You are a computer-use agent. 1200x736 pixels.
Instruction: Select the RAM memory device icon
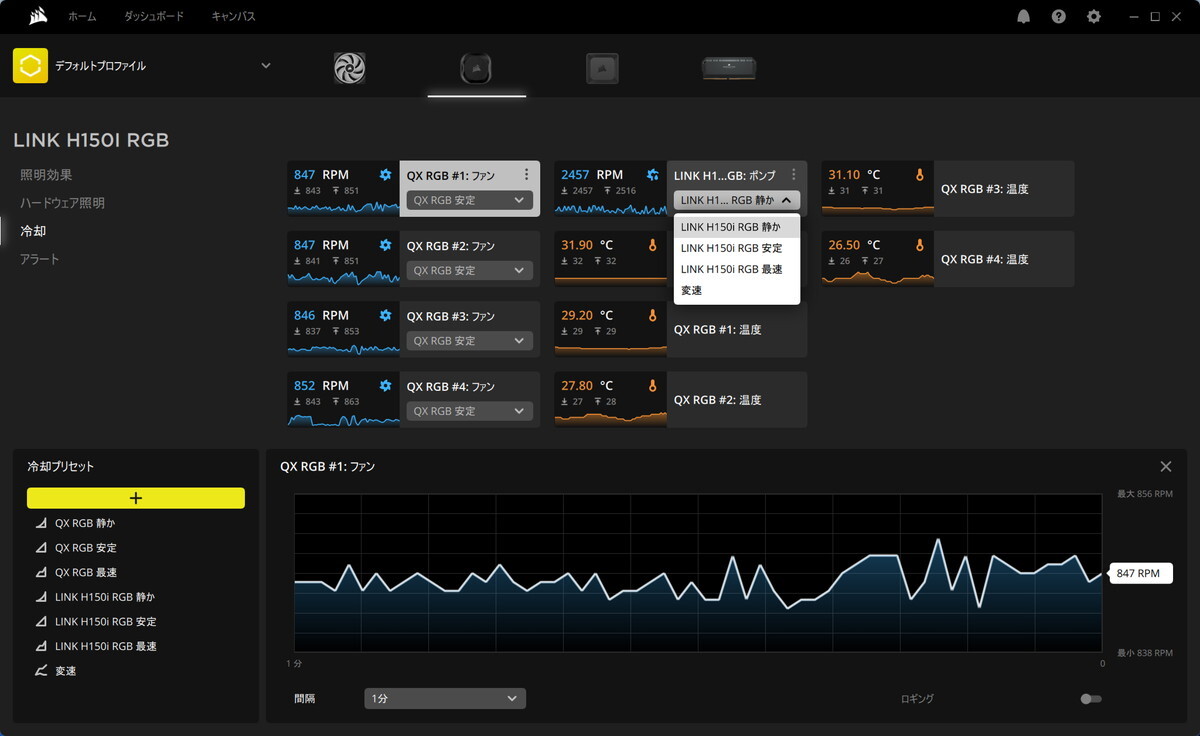click(729, 67)
